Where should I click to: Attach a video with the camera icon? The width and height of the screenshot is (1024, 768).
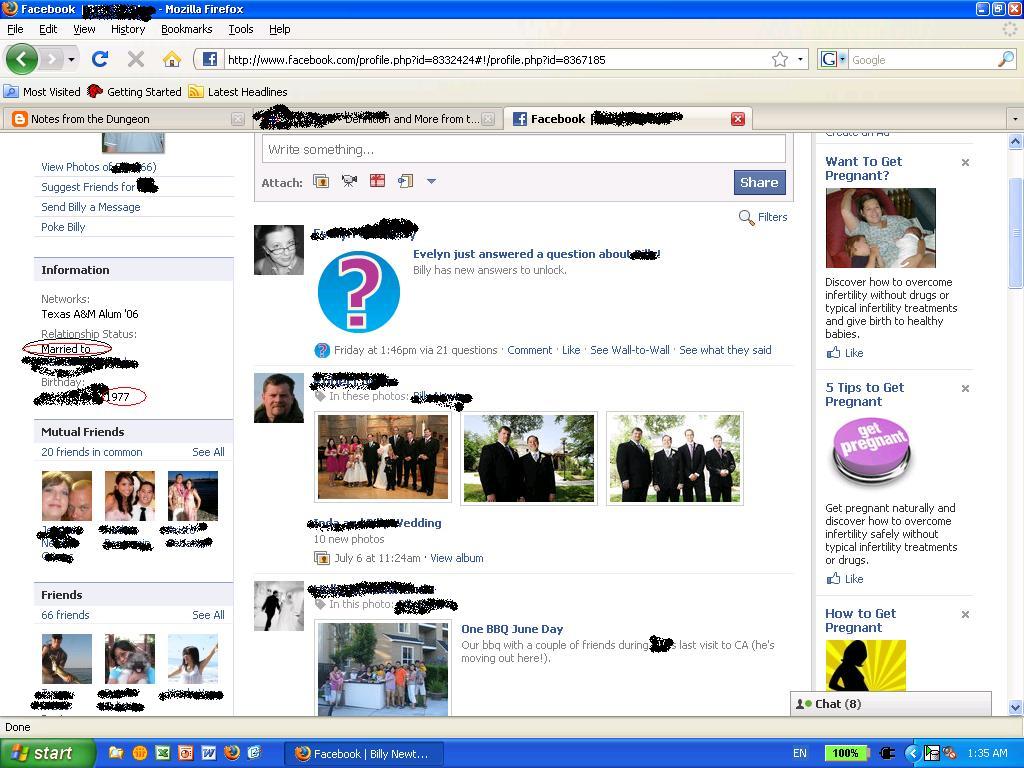349,181
